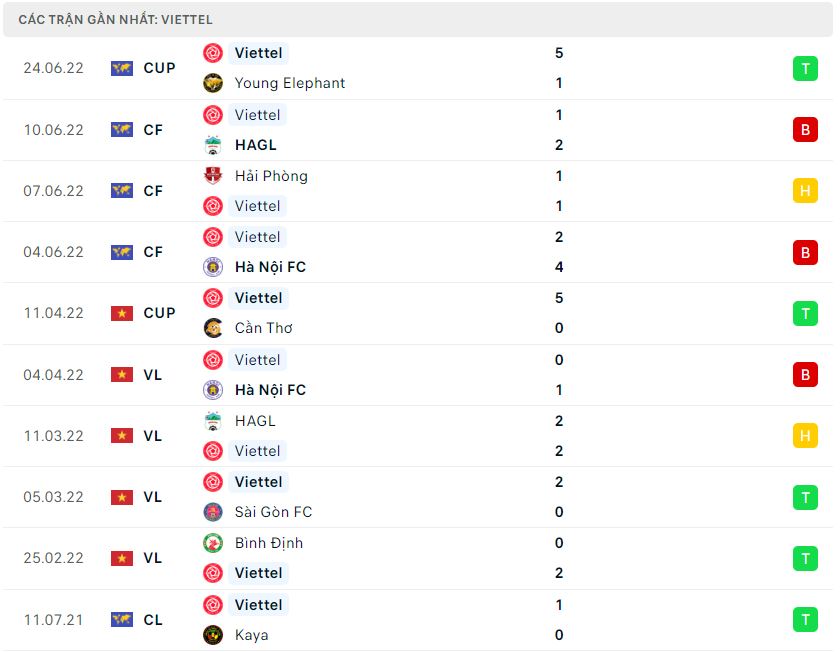
Task: Click yellow H badge for 07.06.22 match
Action: tap(805, 191)
